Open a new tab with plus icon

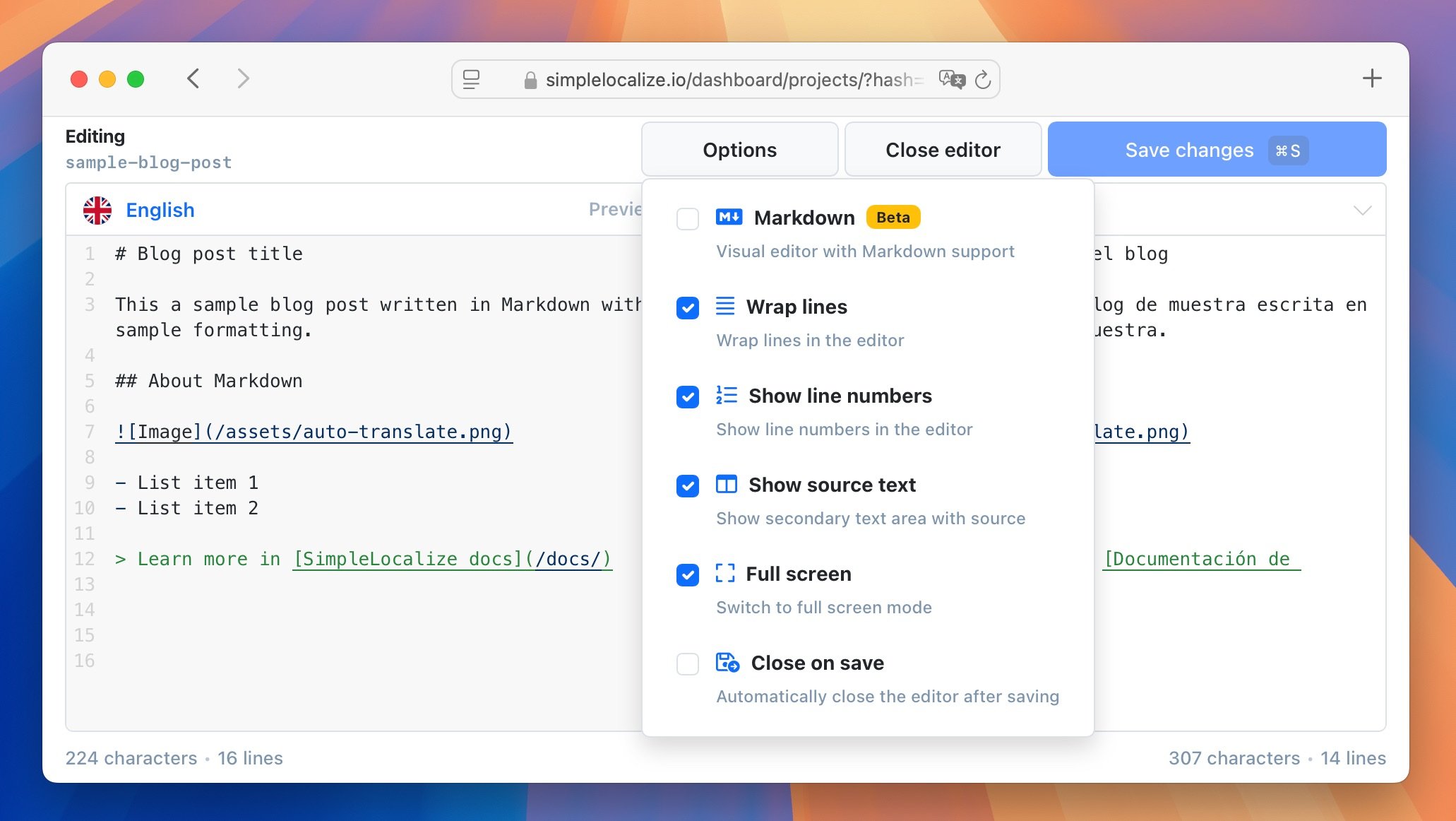tap(1372, 78)
